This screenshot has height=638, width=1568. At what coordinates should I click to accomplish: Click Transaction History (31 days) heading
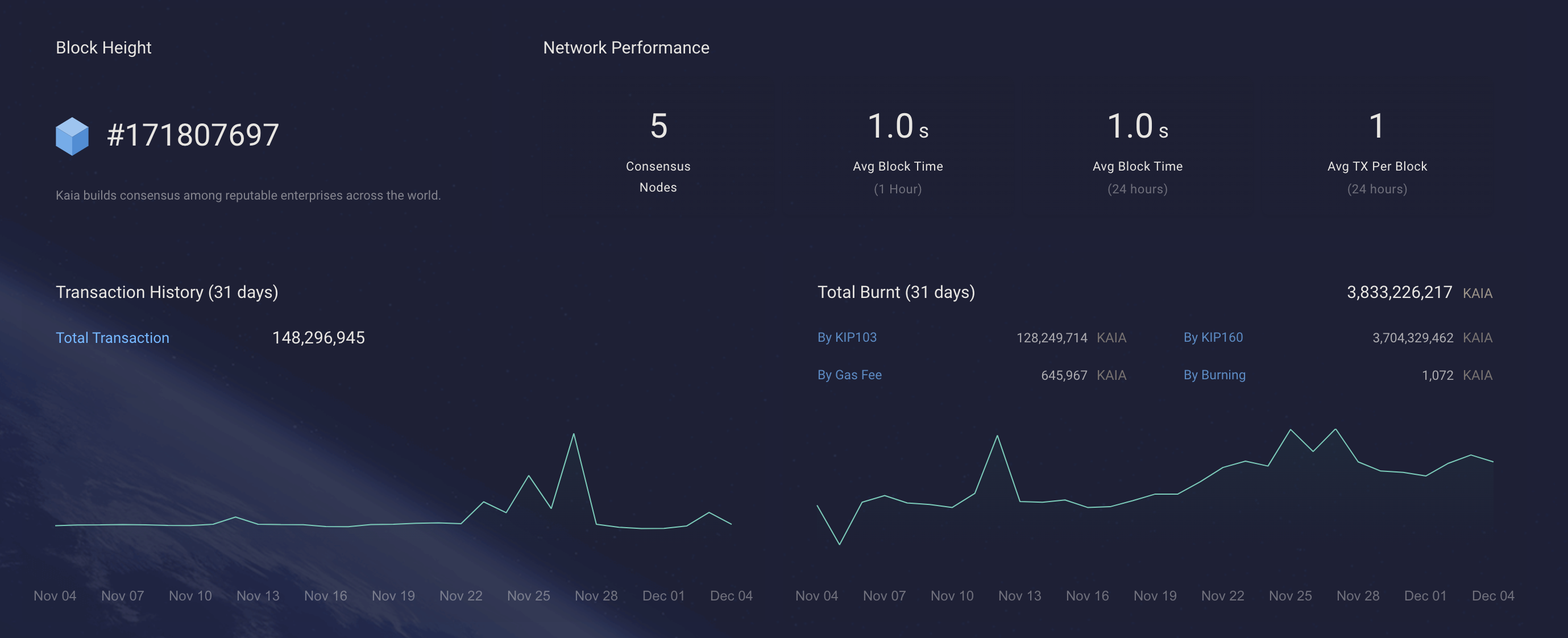(x=167, y=292)
